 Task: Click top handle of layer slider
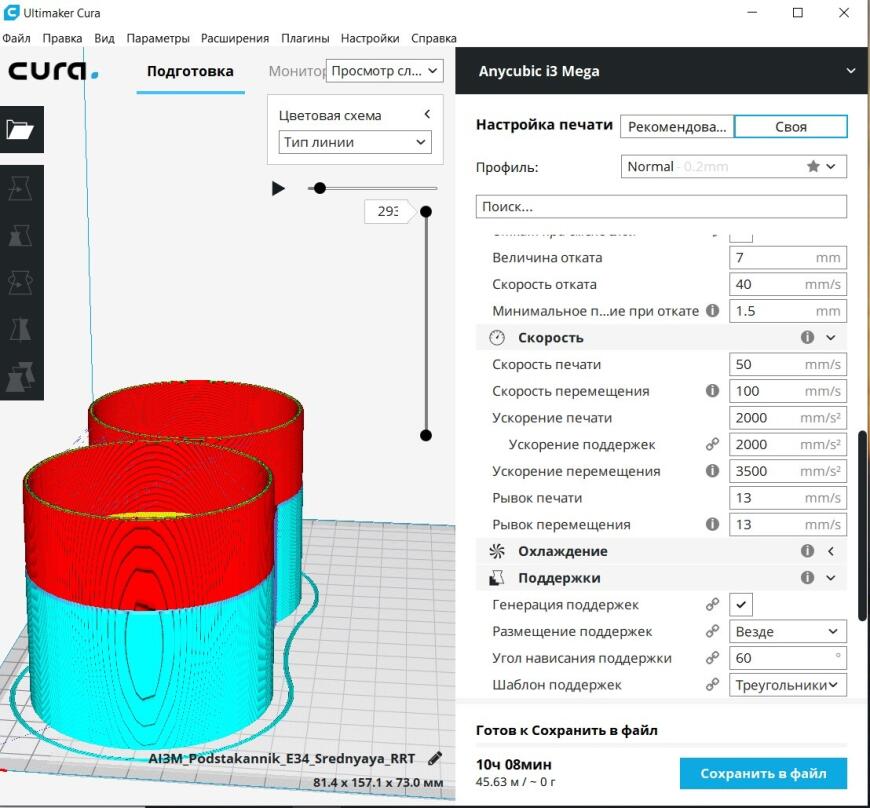pyautogui.click(x=426, y=211)
